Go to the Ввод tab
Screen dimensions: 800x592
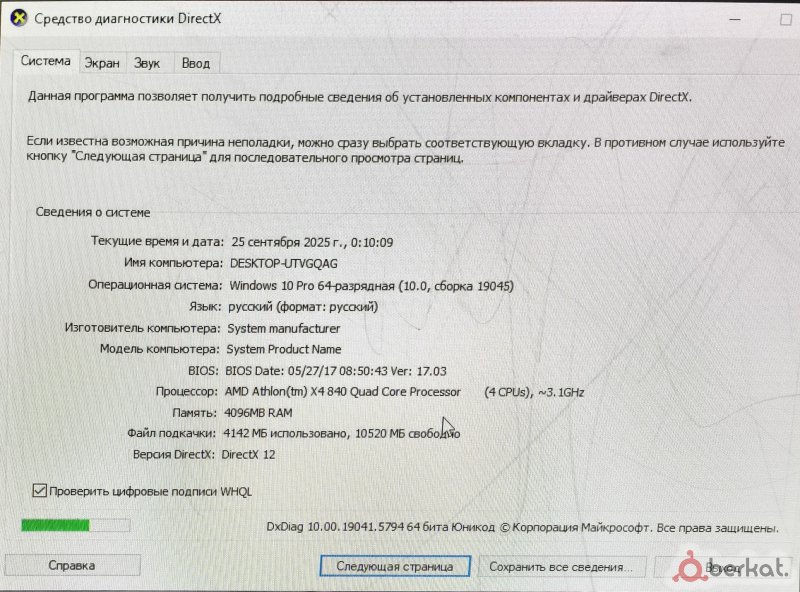[196, 63]
